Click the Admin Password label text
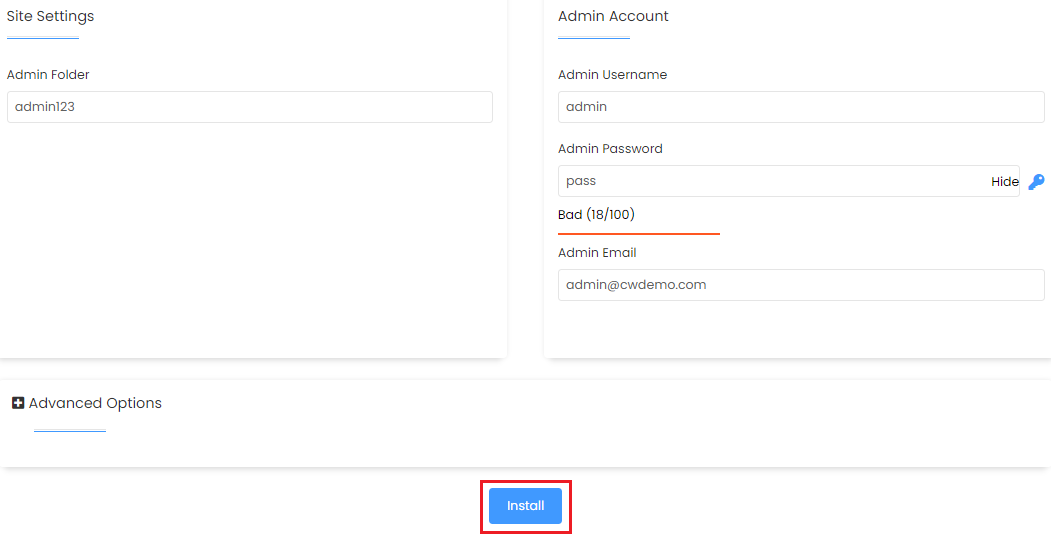 tap(610, 149)
